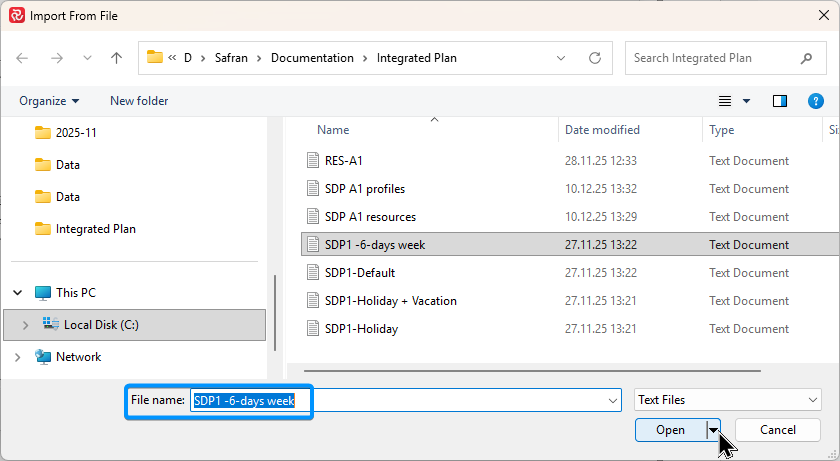Viewport: 840px width, 461px height.
Task: Expand the Network node
Action: 18,357
